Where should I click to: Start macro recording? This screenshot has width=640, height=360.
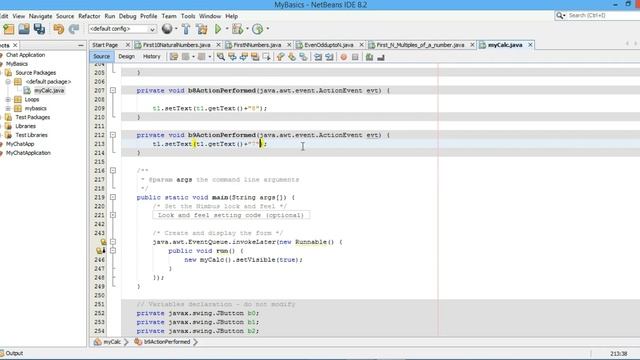(x=344, y=57)
